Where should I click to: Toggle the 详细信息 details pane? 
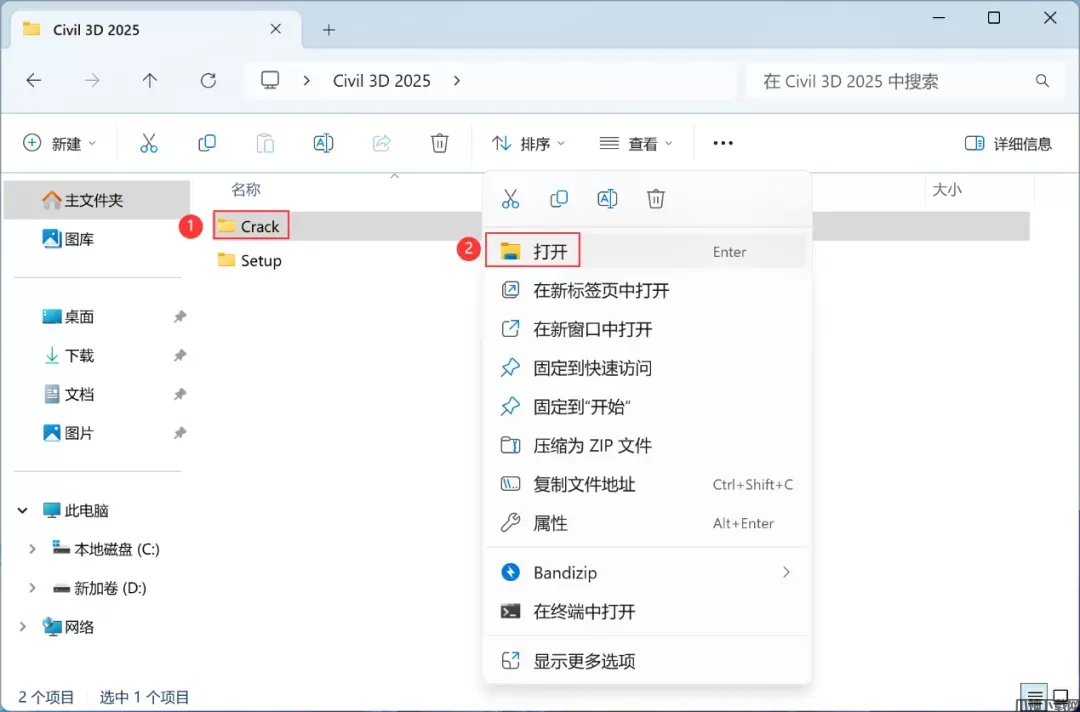point(1008,143)
